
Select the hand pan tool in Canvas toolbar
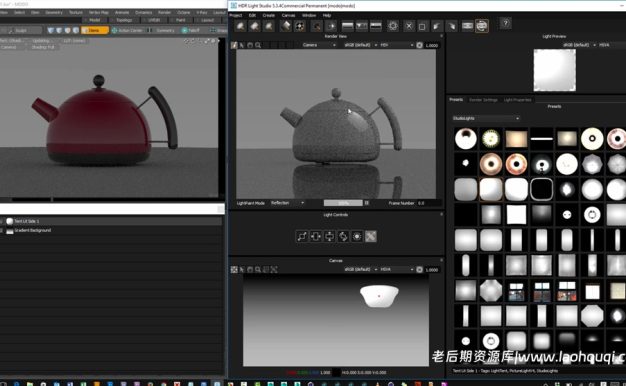coord(250,269)
